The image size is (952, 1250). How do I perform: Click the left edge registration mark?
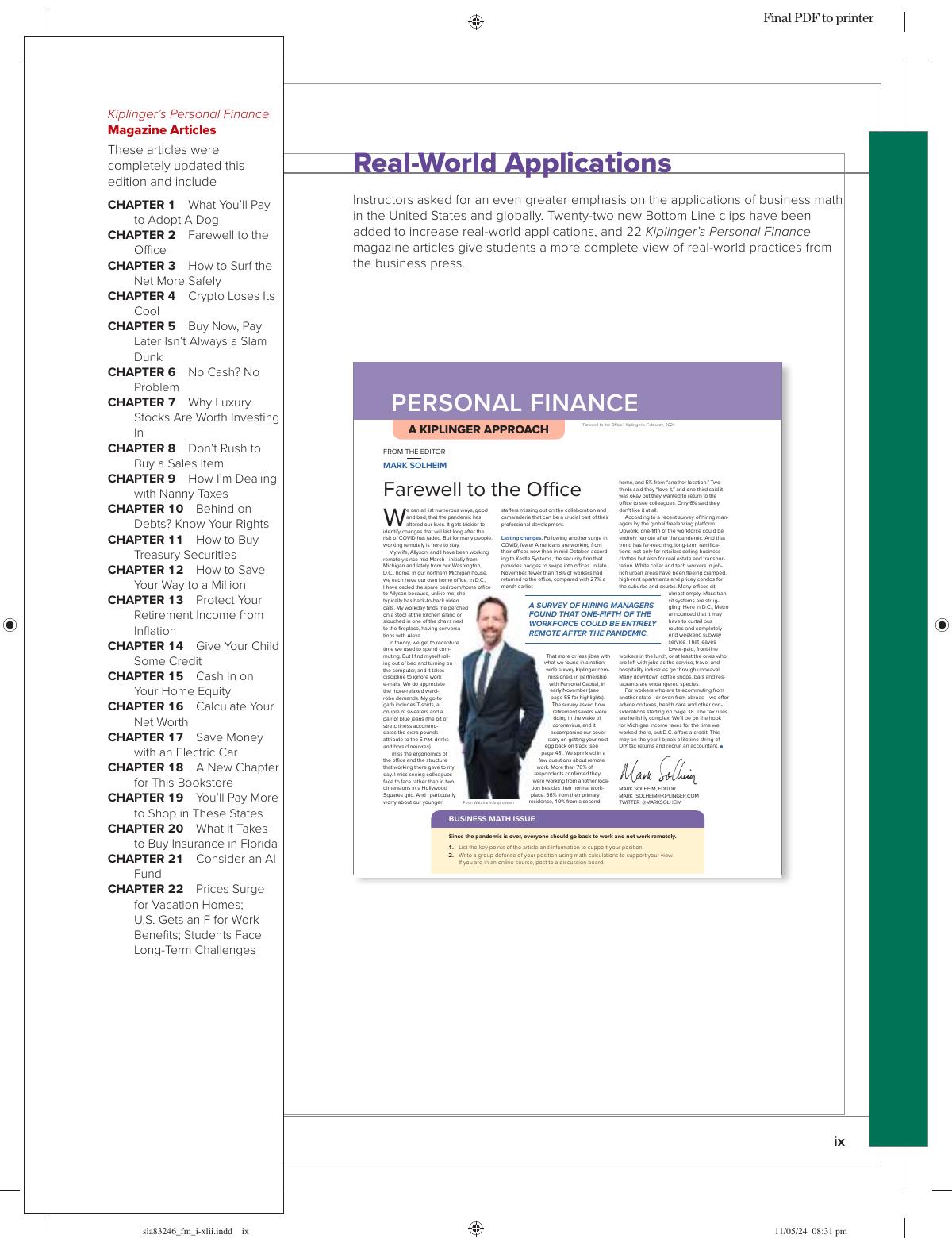tap(10, 625)
